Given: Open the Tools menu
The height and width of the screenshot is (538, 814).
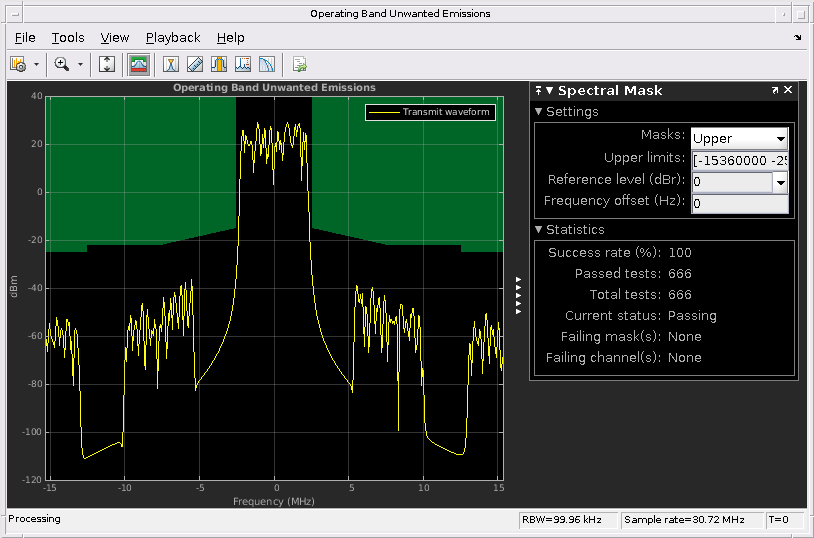Looking at the screenshot, I should [x=68, y=37].
